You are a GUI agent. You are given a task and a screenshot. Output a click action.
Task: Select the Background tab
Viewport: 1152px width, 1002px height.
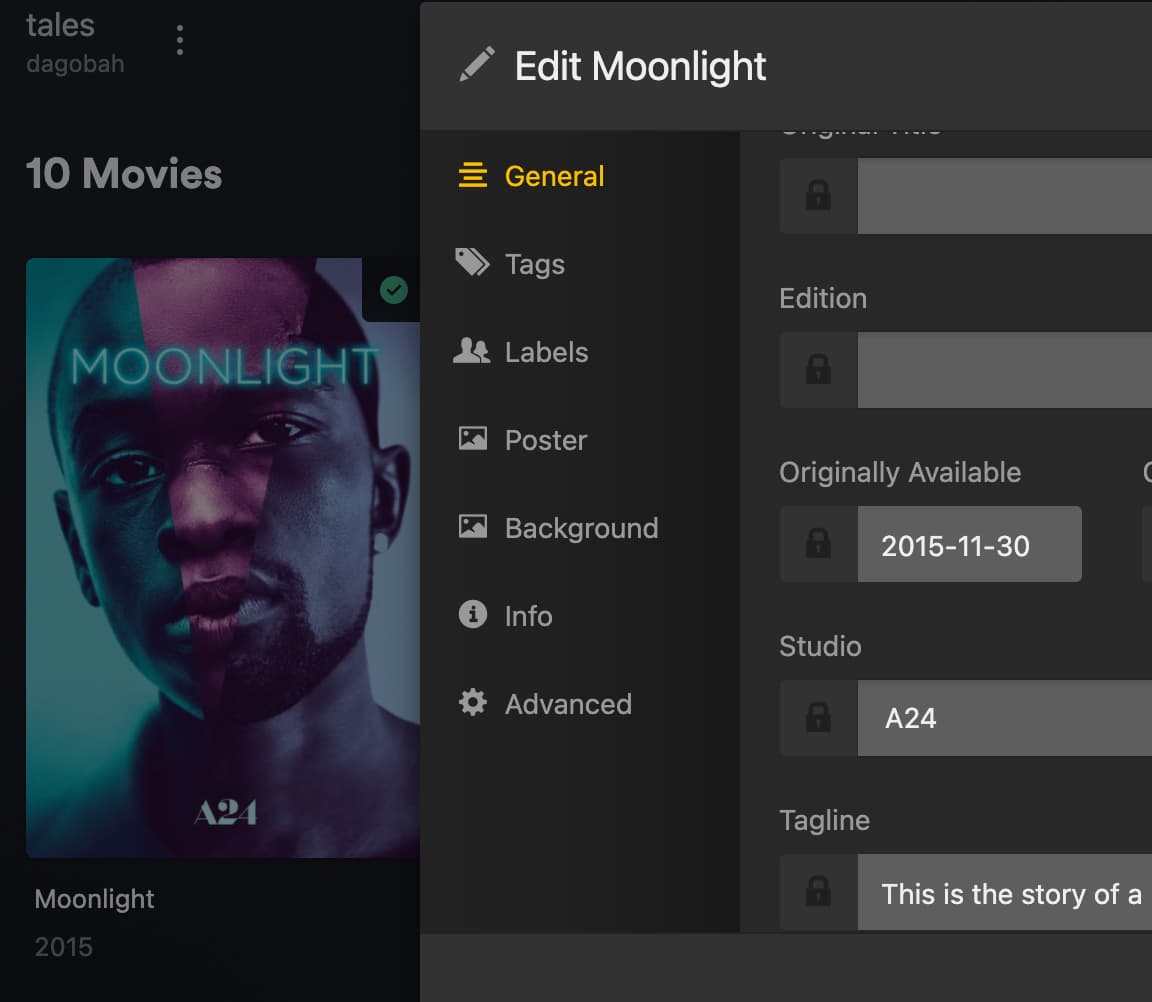(558, 528)
